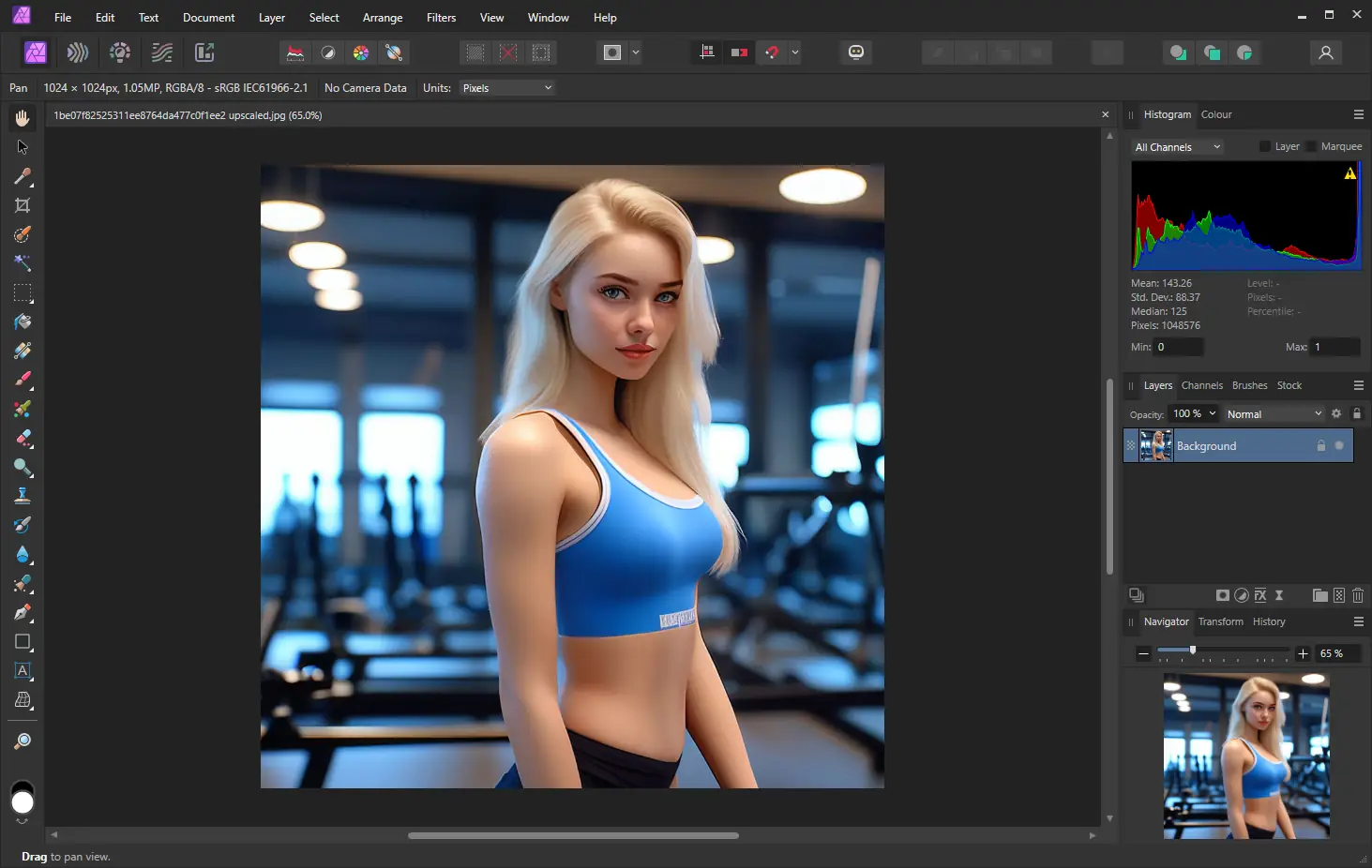Select the Clone stamp tool
This screenshot has height=868, width=1372.
coord(23,496)
